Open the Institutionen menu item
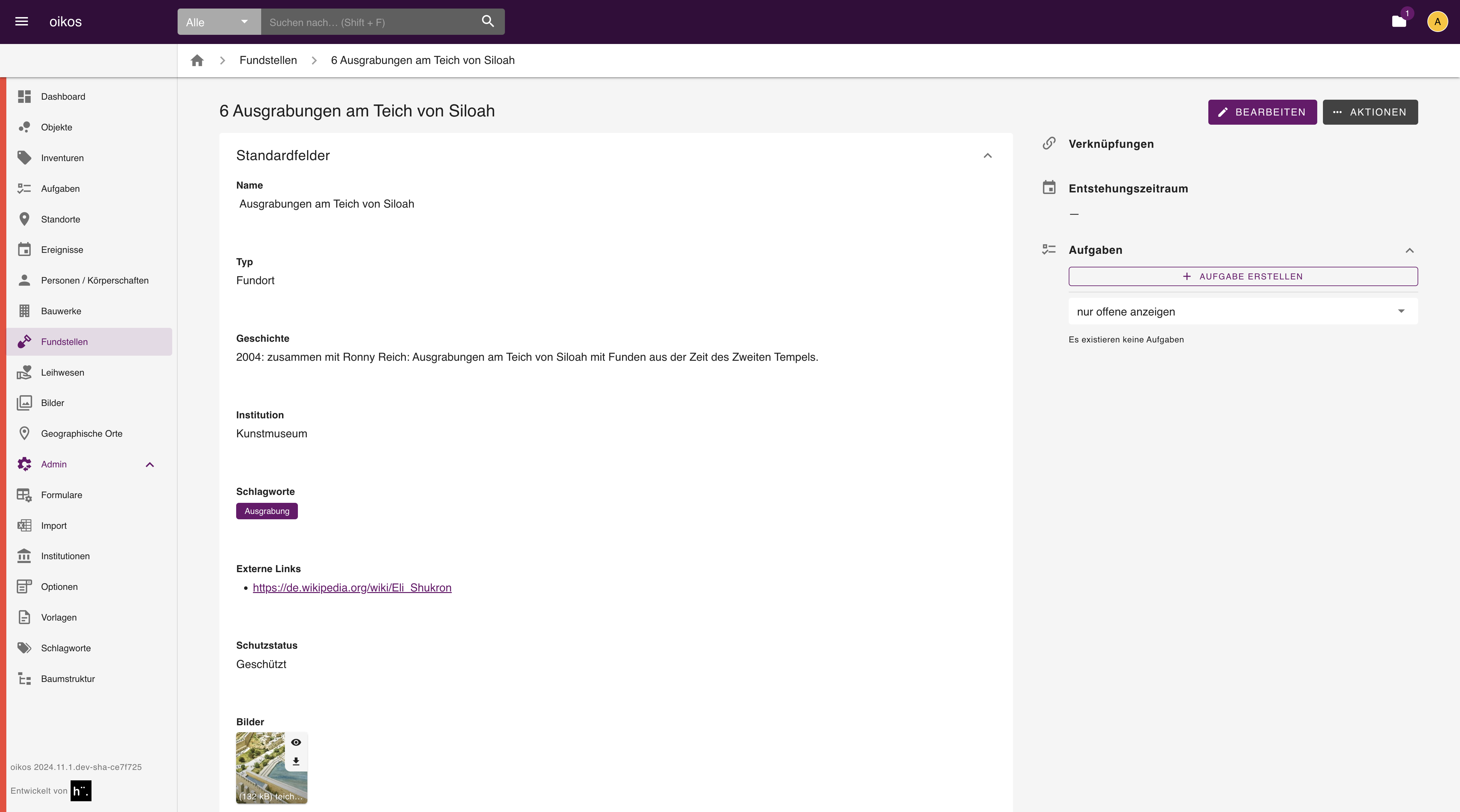 point(89,556)
